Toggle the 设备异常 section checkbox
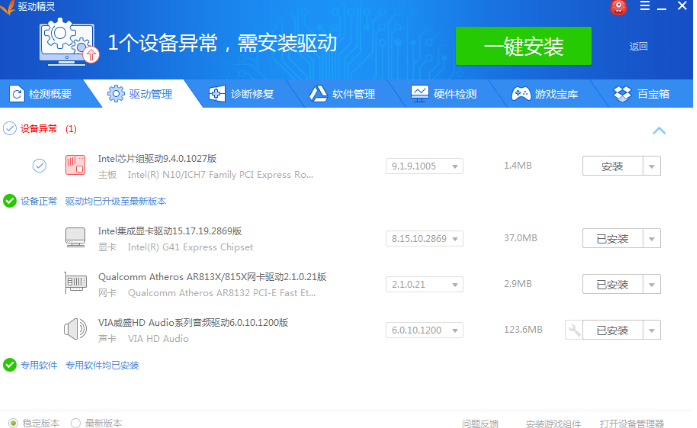 [x=9, y=128]
